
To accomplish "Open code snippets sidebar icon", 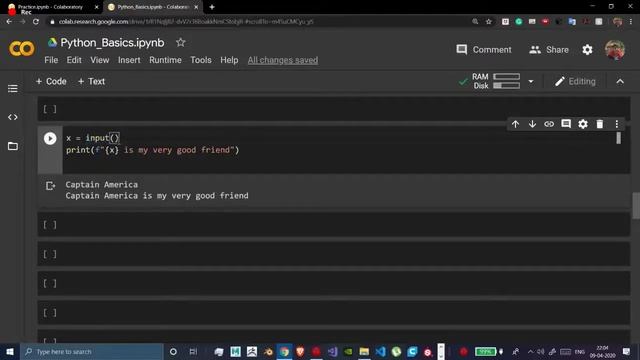I will click(13, 117).
